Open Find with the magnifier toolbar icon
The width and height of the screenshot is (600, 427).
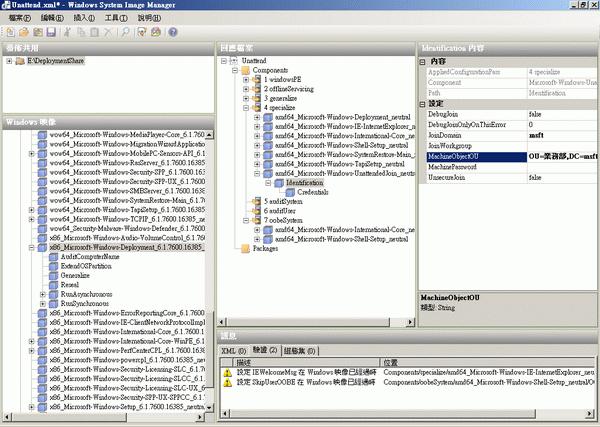125,33
